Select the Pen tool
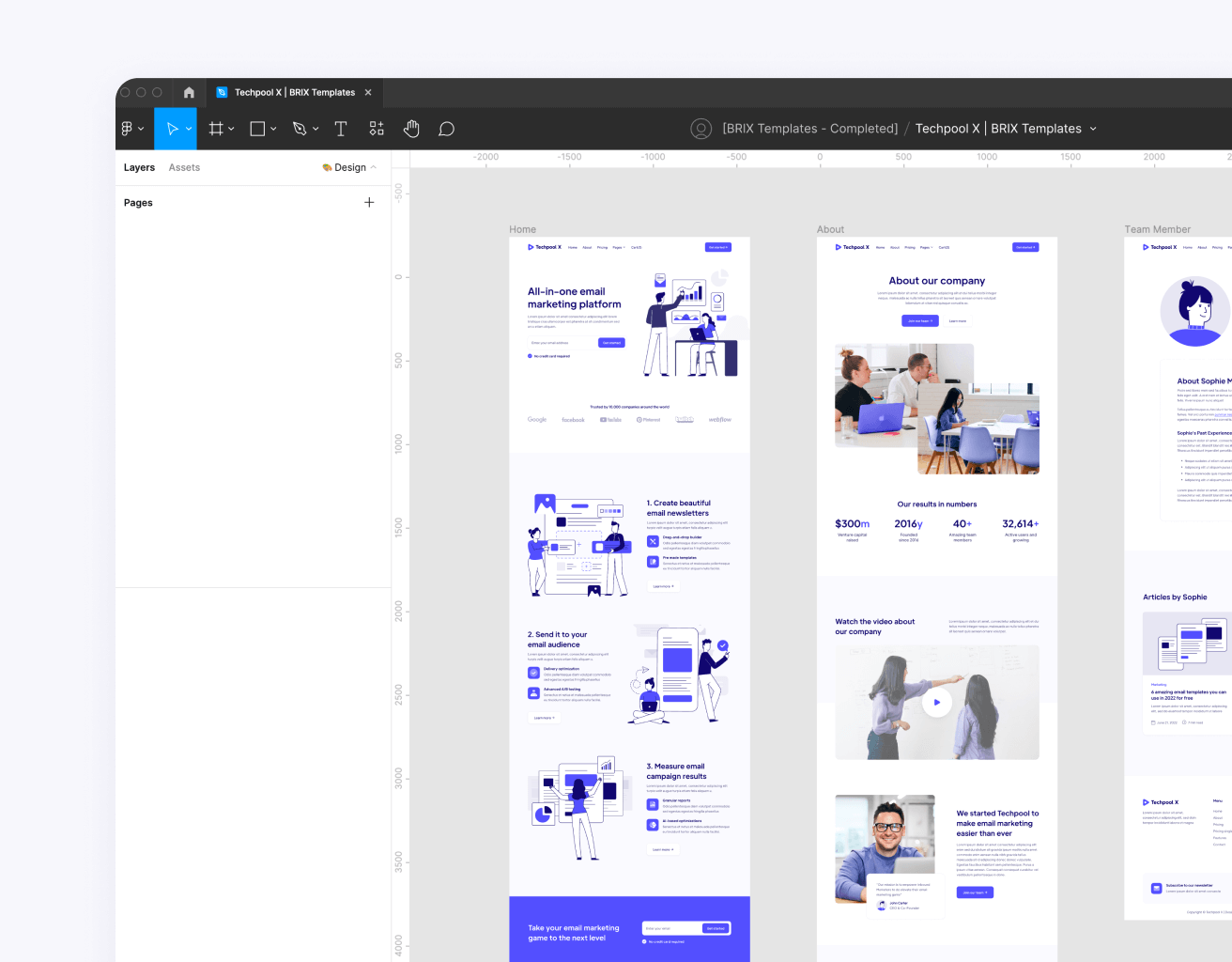Screen dimensions: 1232x962 point(300,129)
